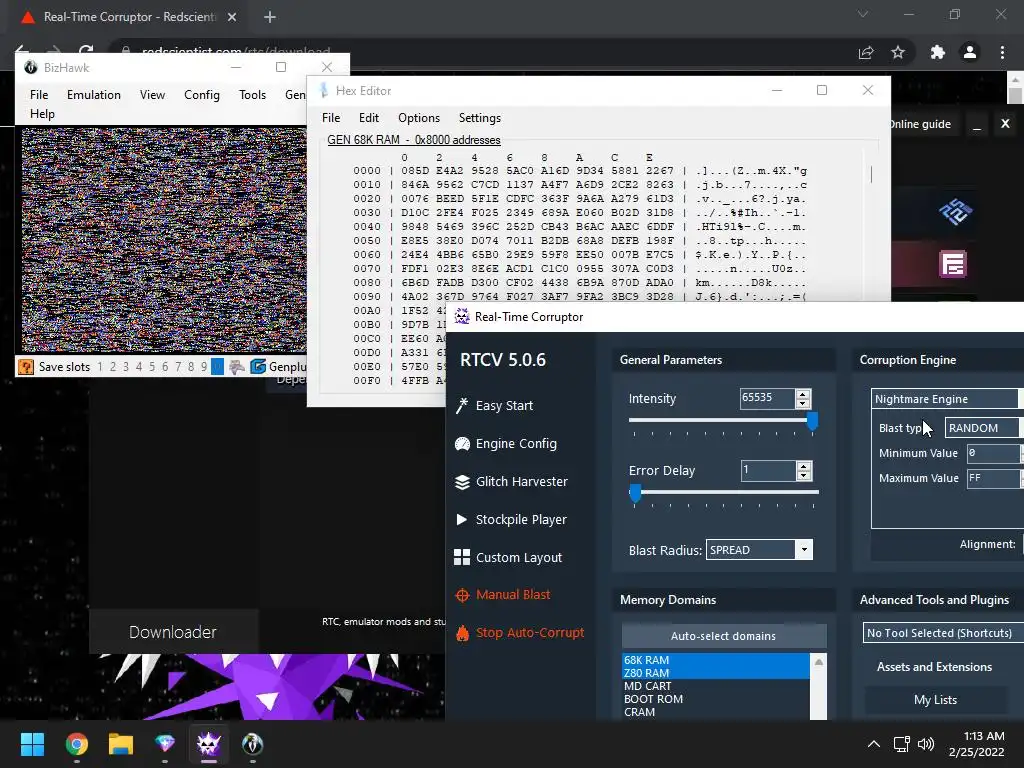
Task: Click BizHawk icon in taskbar
Action: 253,744
